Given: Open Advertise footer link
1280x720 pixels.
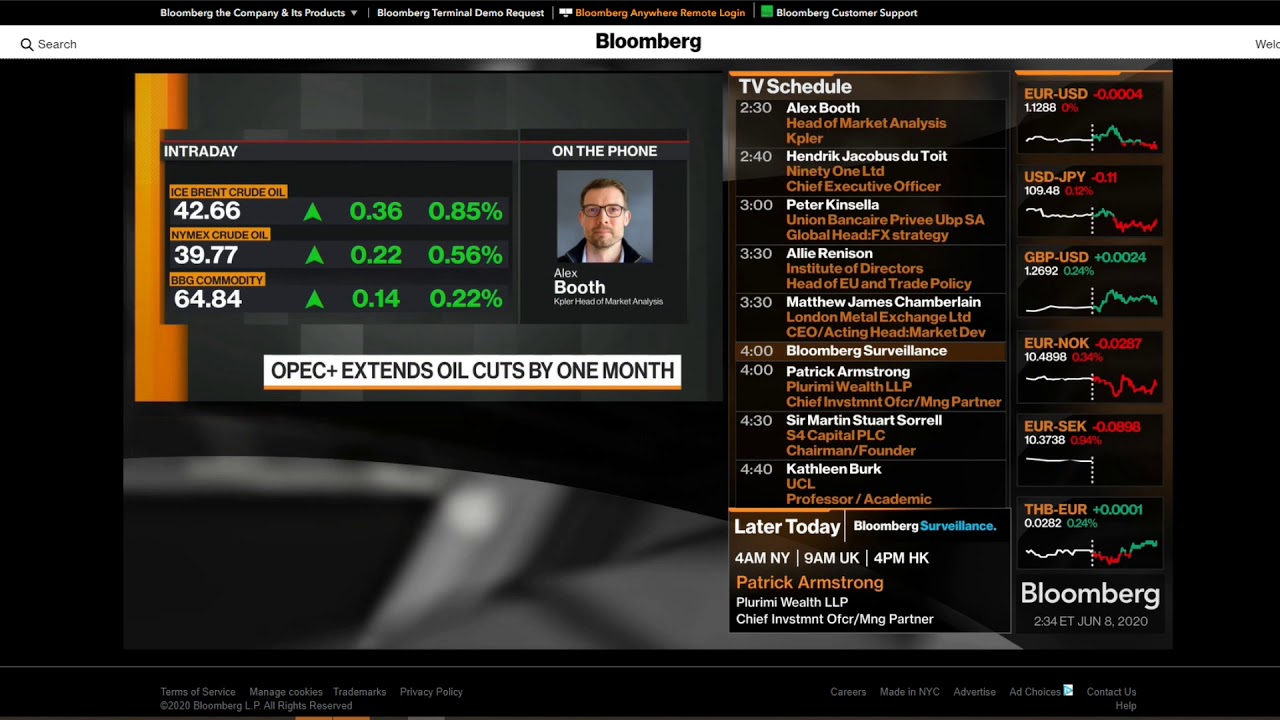Looking at the screenshot, I should [x=974, y=692].
